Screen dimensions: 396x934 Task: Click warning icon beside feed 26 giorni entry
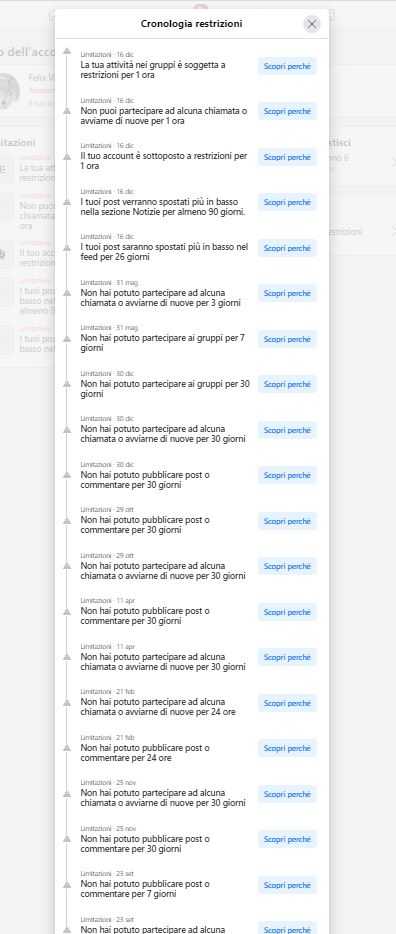[67, 247]
